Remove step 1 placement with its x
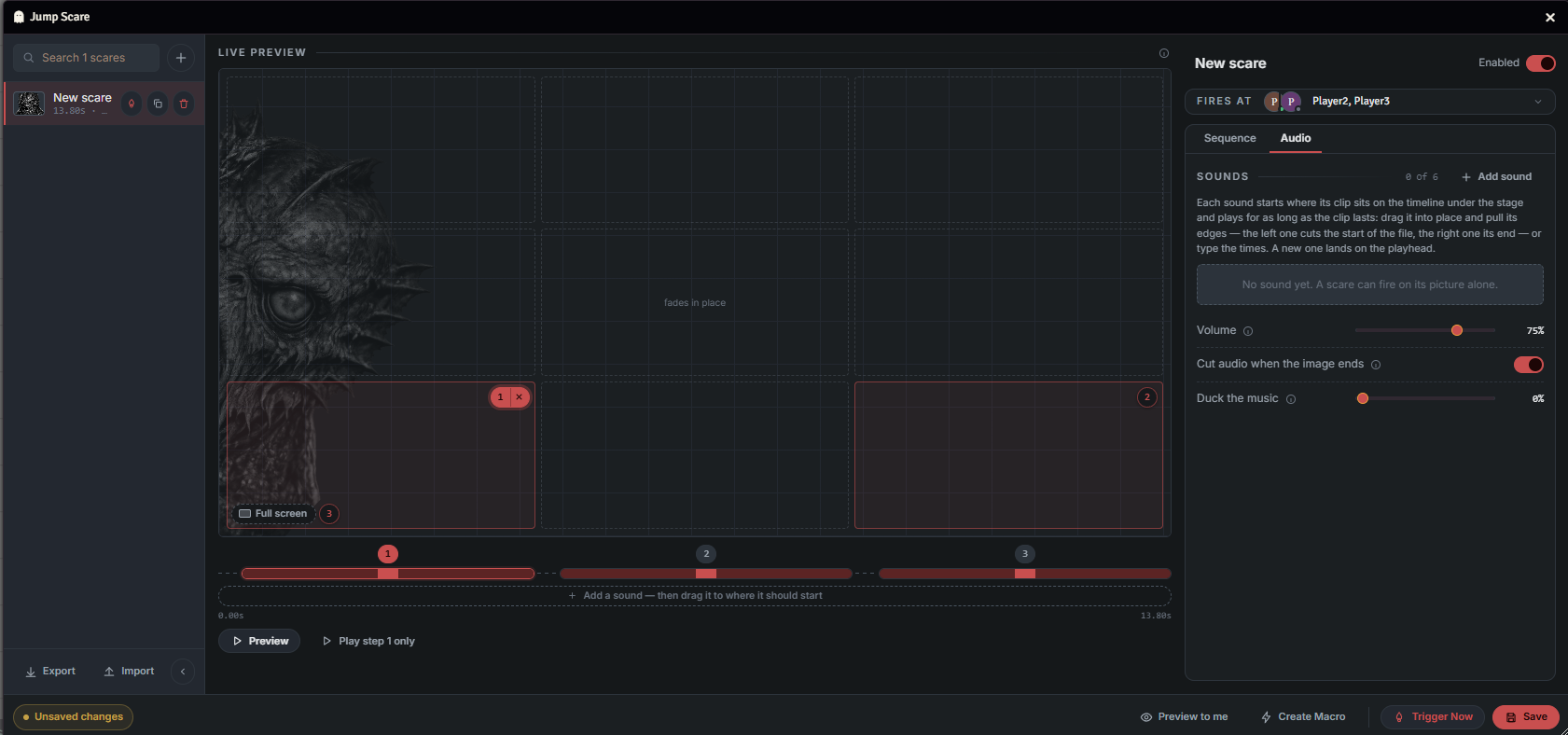1568x735 pixels. [x=520, y=397]
